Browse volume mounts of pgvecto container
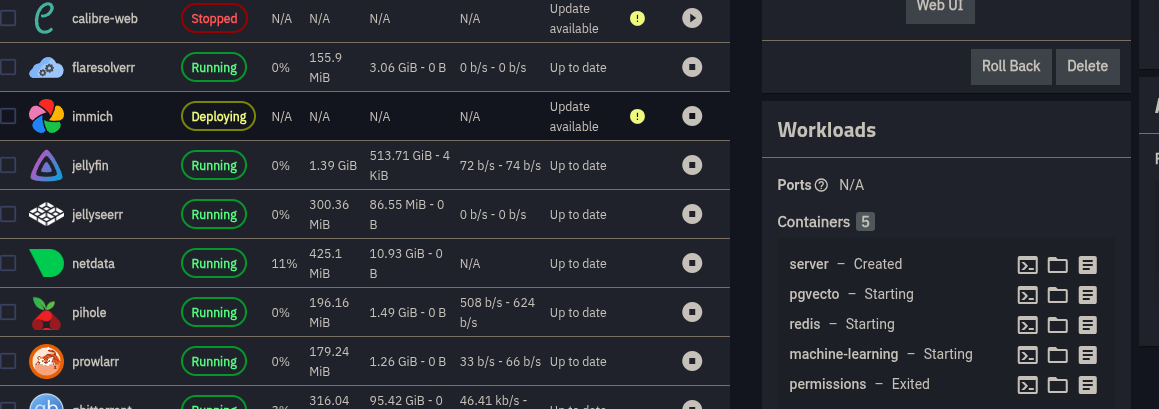The image size is (1159, 409). tap(1058, 295)
